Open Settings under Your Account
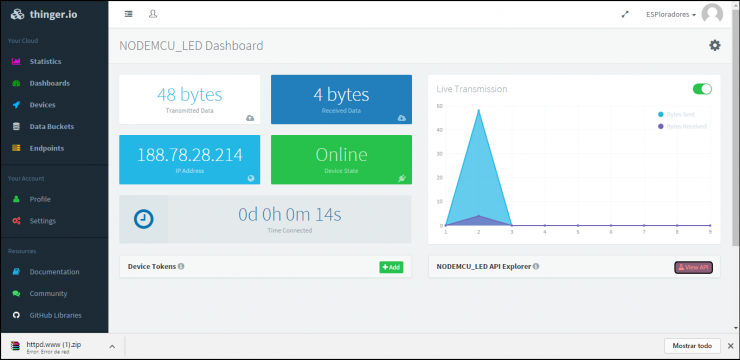 coord(42,221)
